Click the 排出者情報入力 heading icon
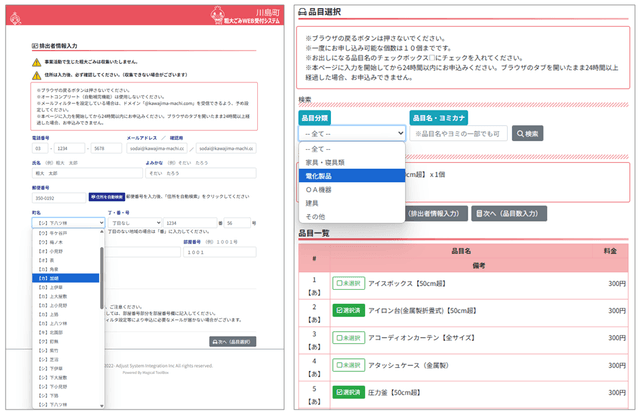 pos(35,46)
